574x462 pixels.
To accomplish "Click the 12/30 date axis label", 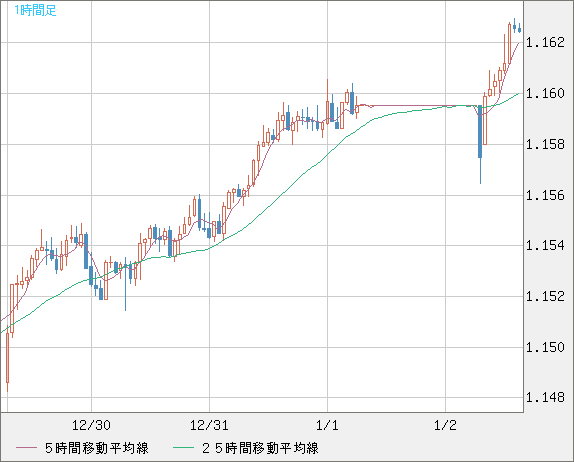I will point(91,425).
